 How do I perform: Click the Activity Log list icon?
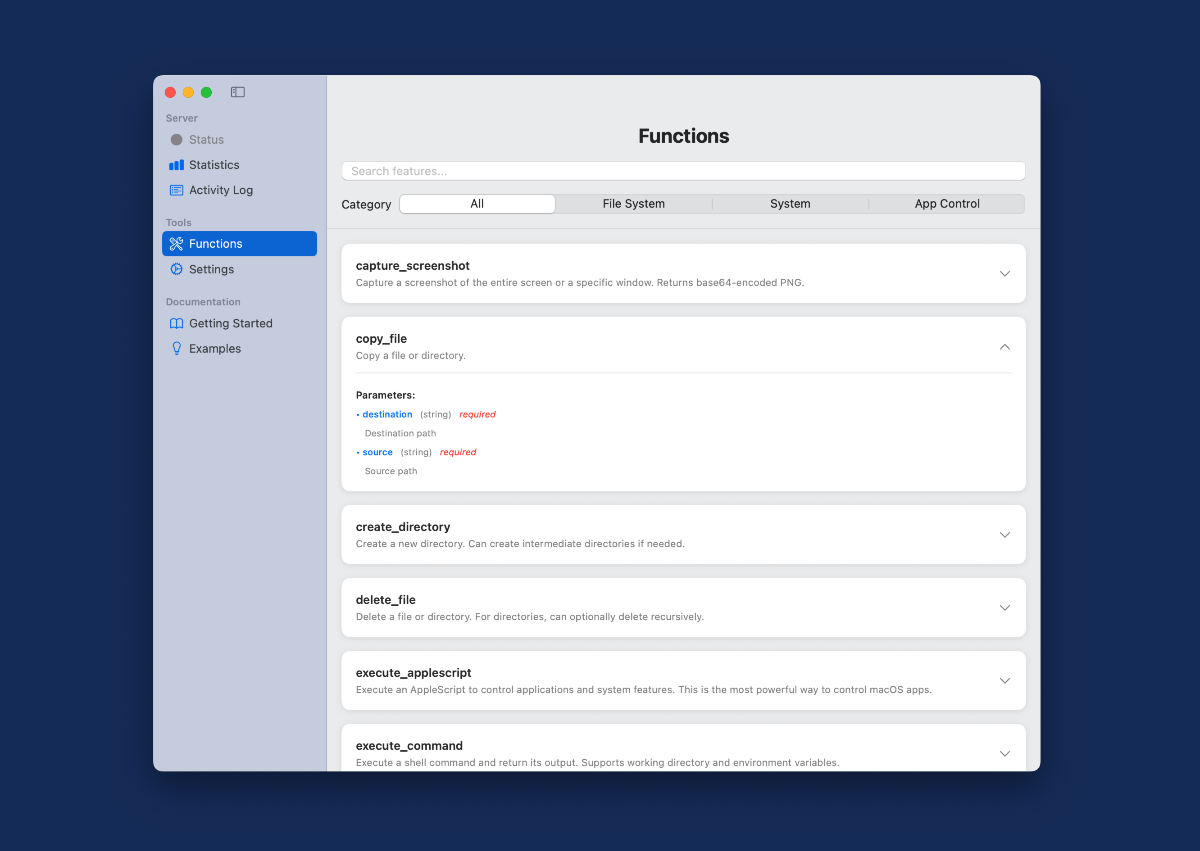tap(176, 190)
